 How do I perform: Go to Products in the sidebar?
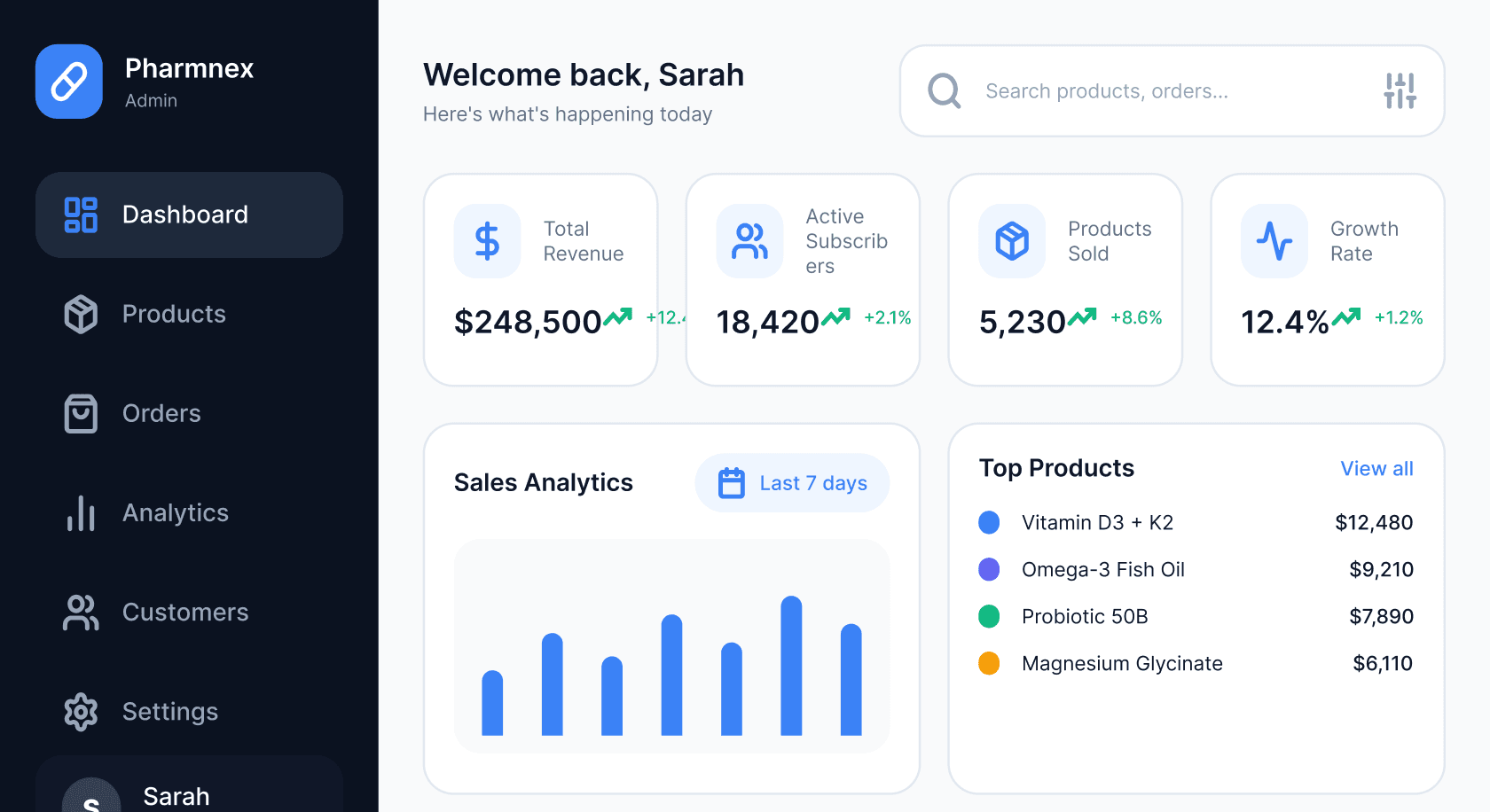point(189,315)
